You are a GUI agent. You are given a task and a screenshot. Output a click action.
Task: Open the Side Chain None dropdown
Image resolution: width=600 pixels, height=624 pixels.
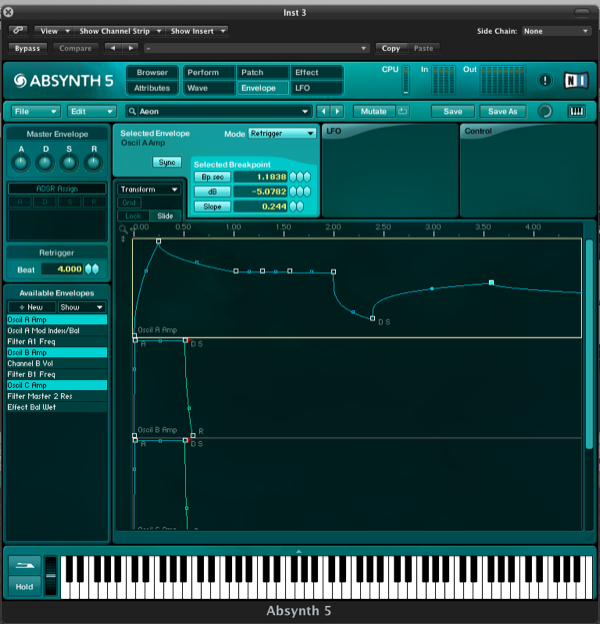(555, 31)
